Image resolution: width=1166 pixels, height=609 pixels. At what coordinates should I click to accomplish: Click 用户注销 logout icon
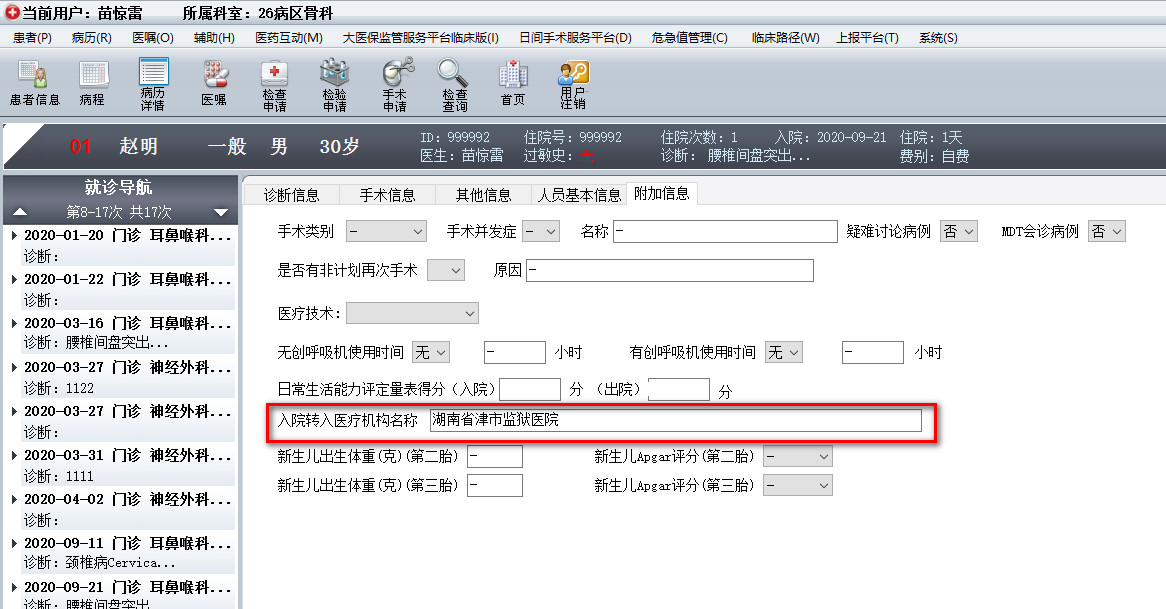coord(573,84)
